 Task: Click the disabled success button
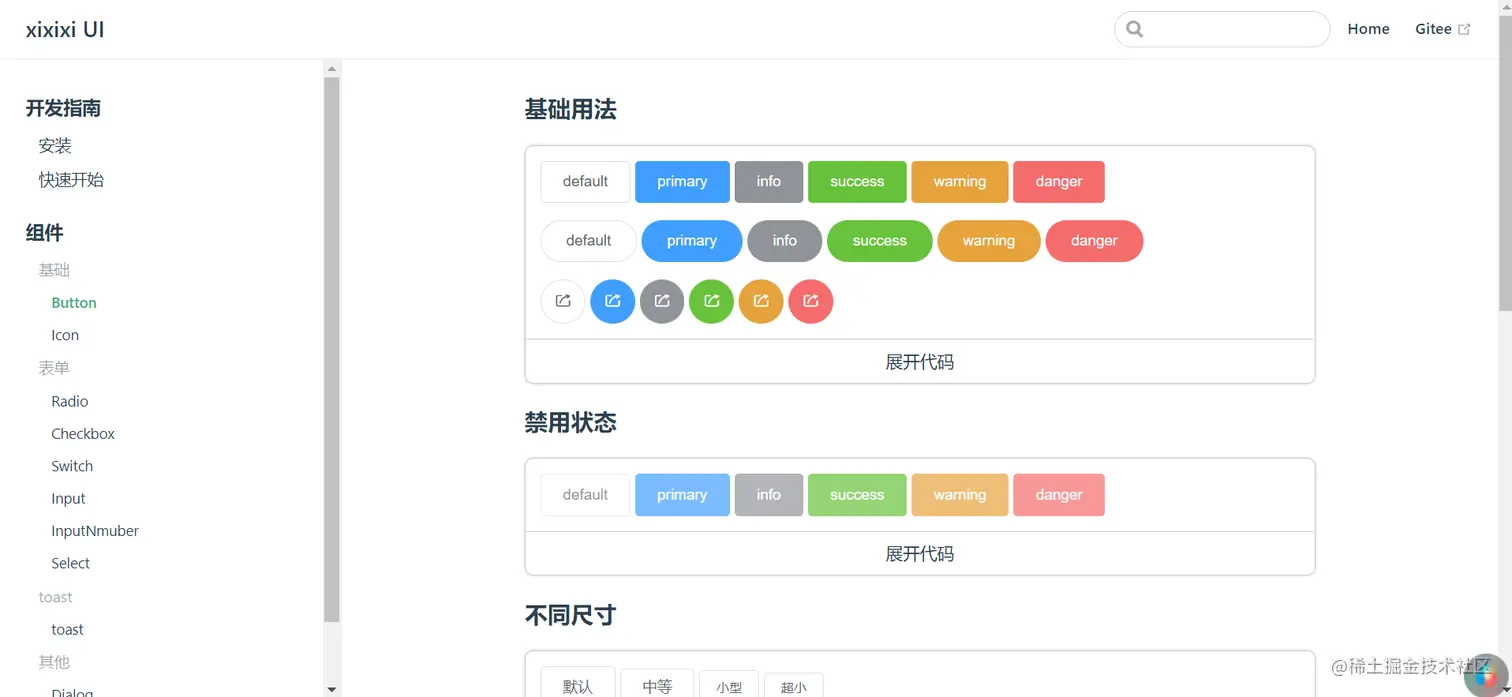[x=857, y=495]
